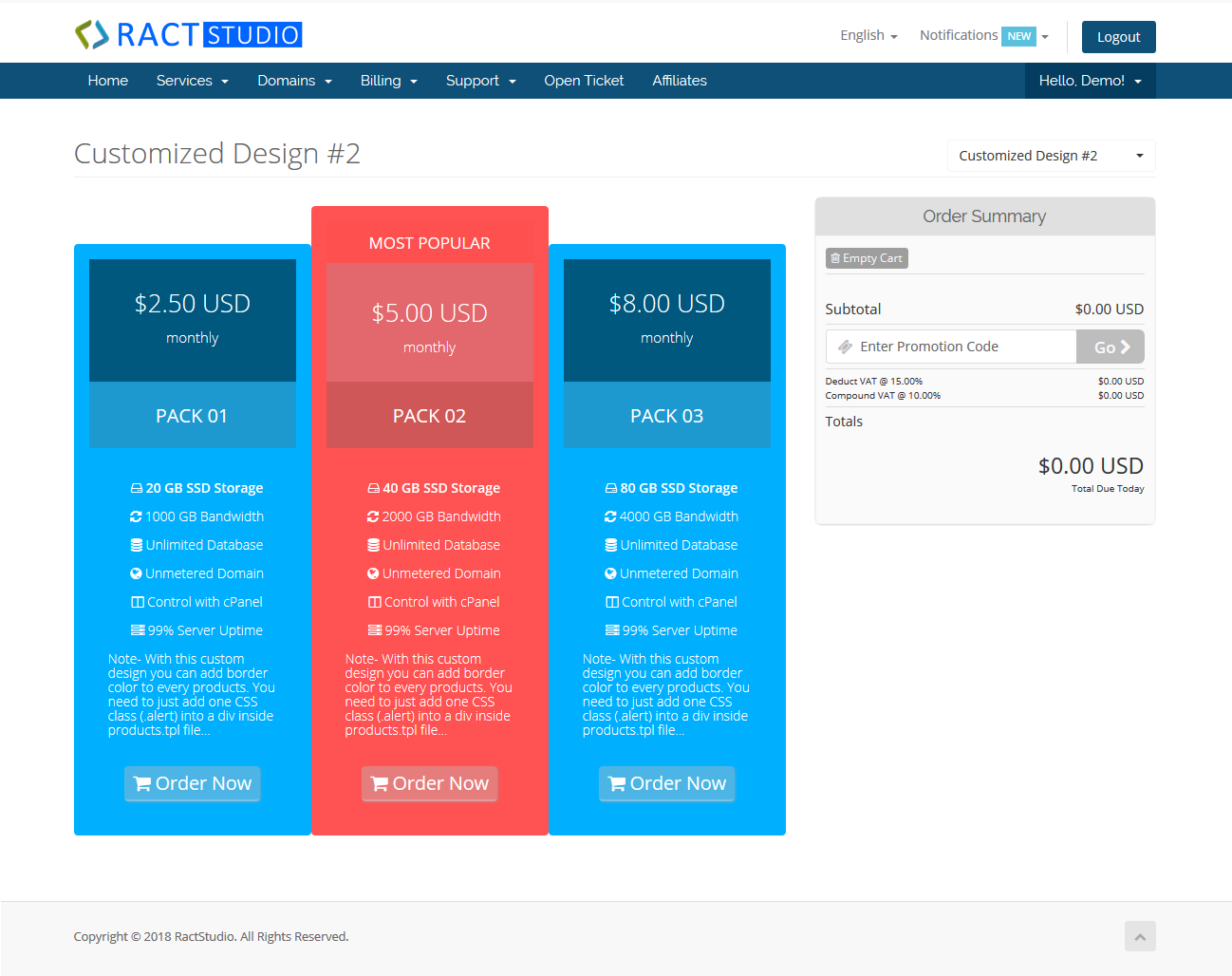Viewport: 1232px width, 976px height.
Task: Click the Logout button
Action: point(1118,36)
